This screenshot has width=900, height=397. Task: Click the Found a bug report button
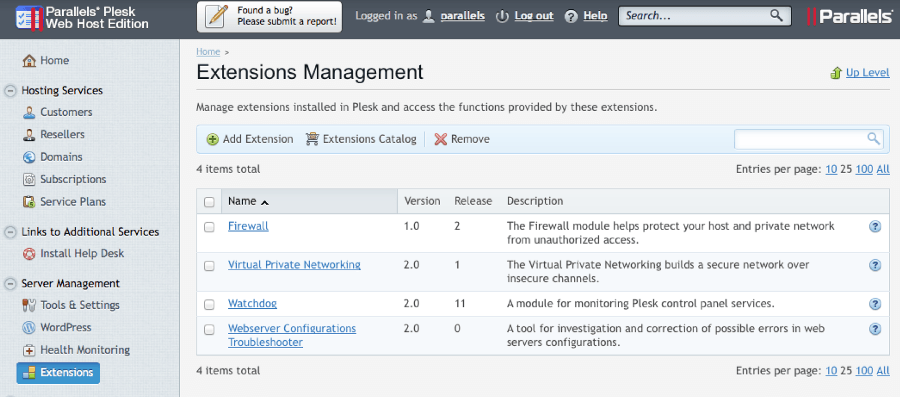click(x=269, y=17)
